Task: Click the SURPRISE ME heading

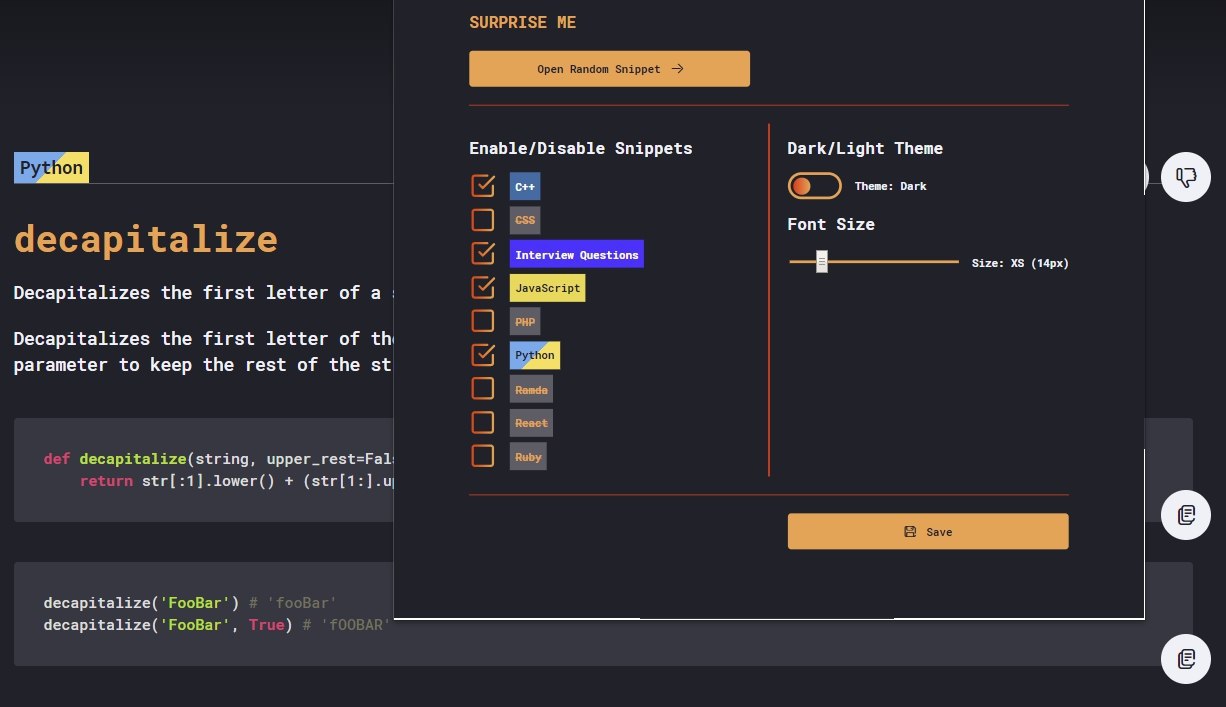Action: point(522,22)
